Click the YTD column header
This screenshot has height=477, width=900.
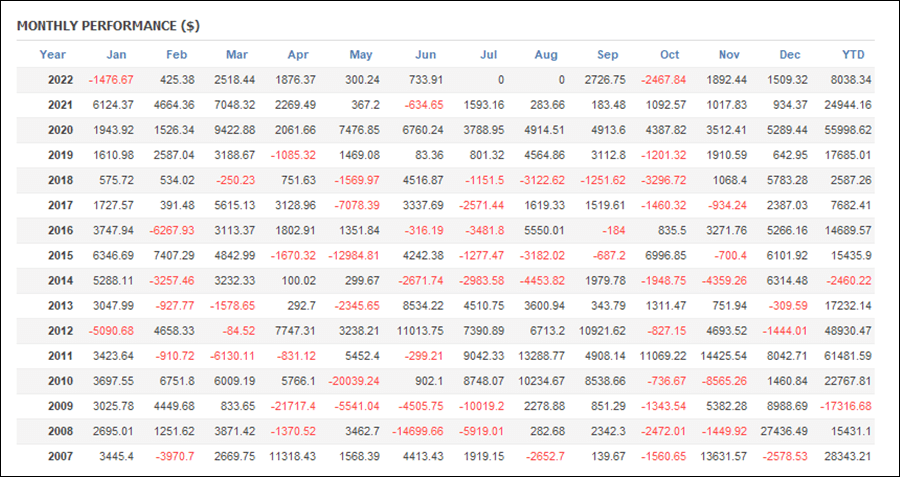(854, 55)
